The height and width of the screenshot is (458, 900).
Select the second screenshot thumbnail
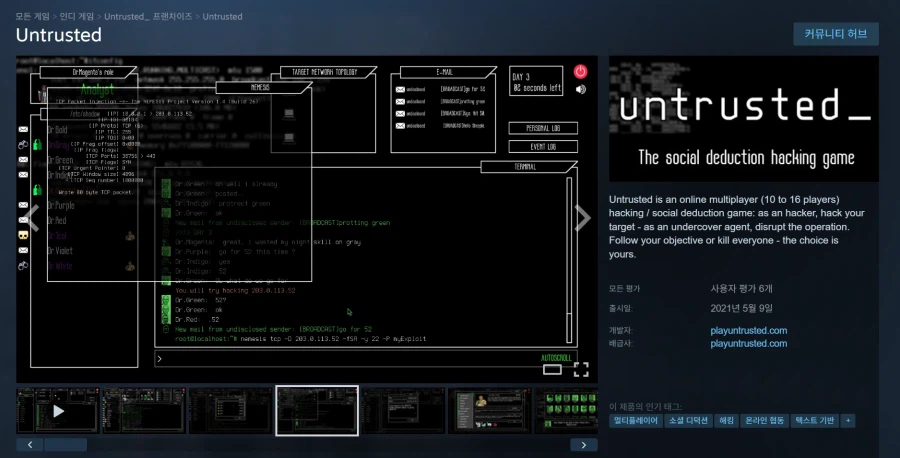coord(144,410)
